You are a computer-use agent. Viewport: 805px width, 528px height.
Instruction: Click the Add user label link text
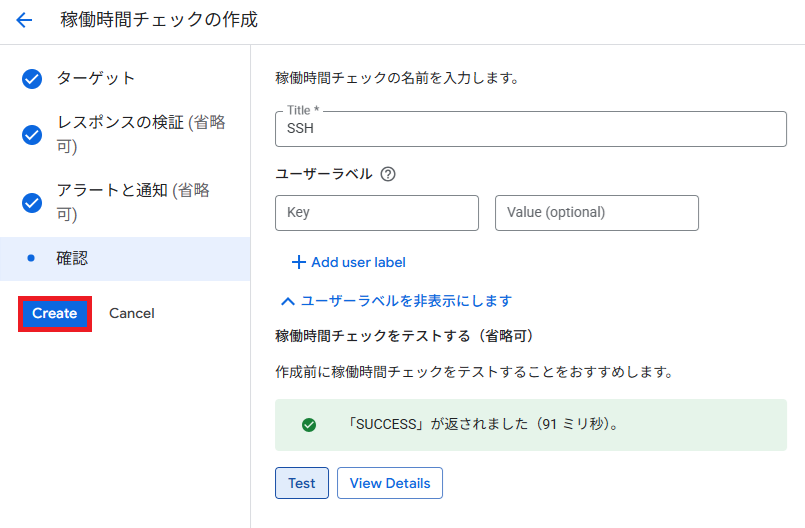click(358, 262)
